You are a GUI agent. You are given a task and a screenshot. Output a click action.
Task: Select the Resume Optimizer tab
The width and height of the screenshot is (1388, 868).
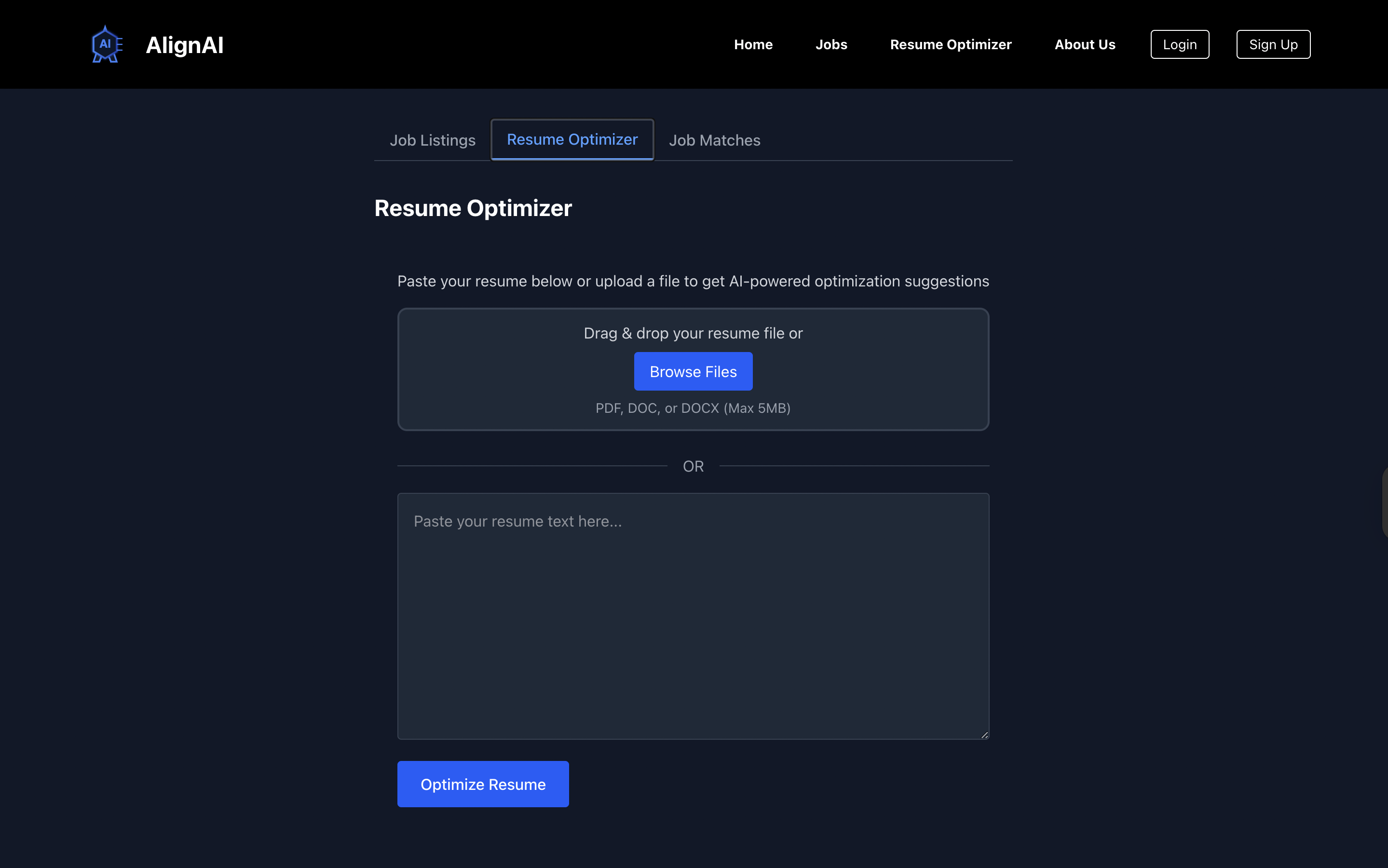[x=572, y=139]
